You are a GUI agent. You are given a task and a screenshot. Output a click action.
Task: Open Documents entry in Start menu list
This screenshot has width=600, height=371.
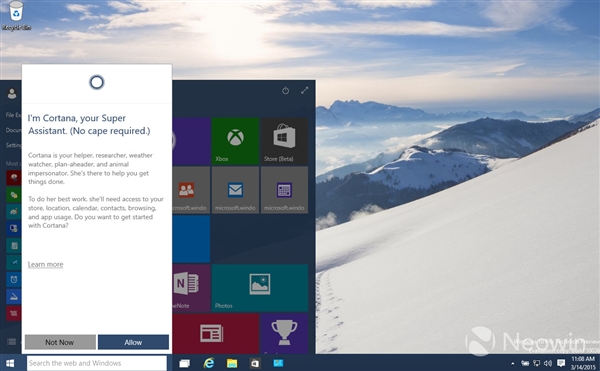click(x=13, y=130)
